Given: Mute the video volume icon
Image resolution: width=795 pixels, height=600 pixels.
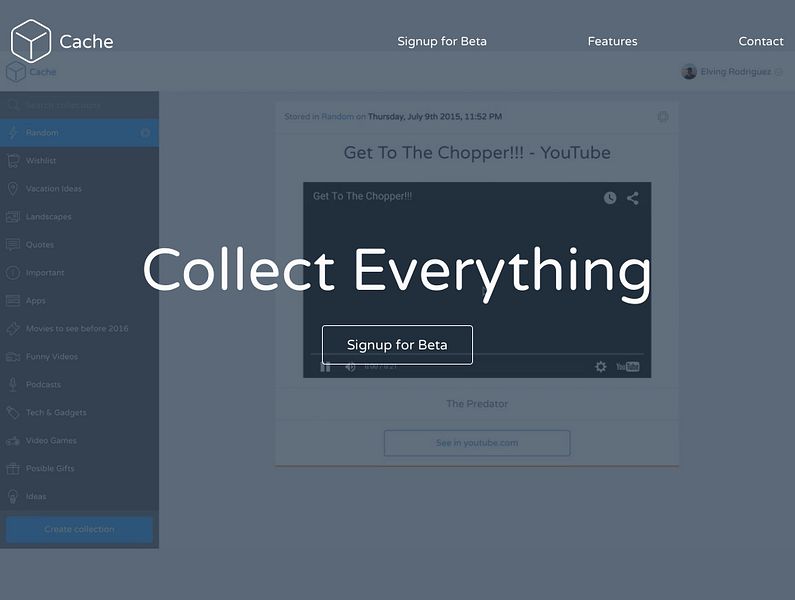Looking at the screenshot, I should [350, 367].
